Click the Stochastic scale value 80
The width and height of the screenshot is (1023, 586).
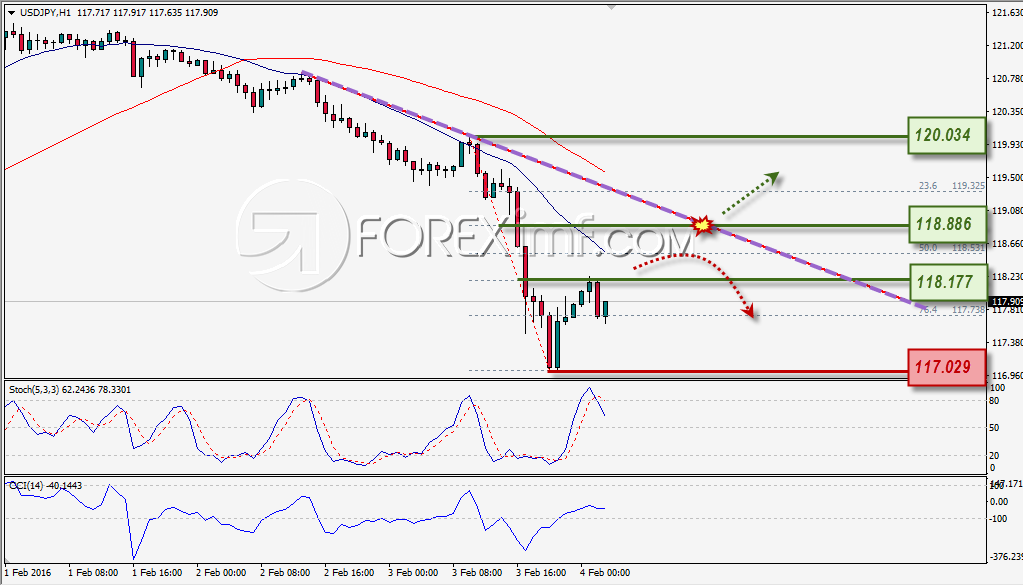994,401
